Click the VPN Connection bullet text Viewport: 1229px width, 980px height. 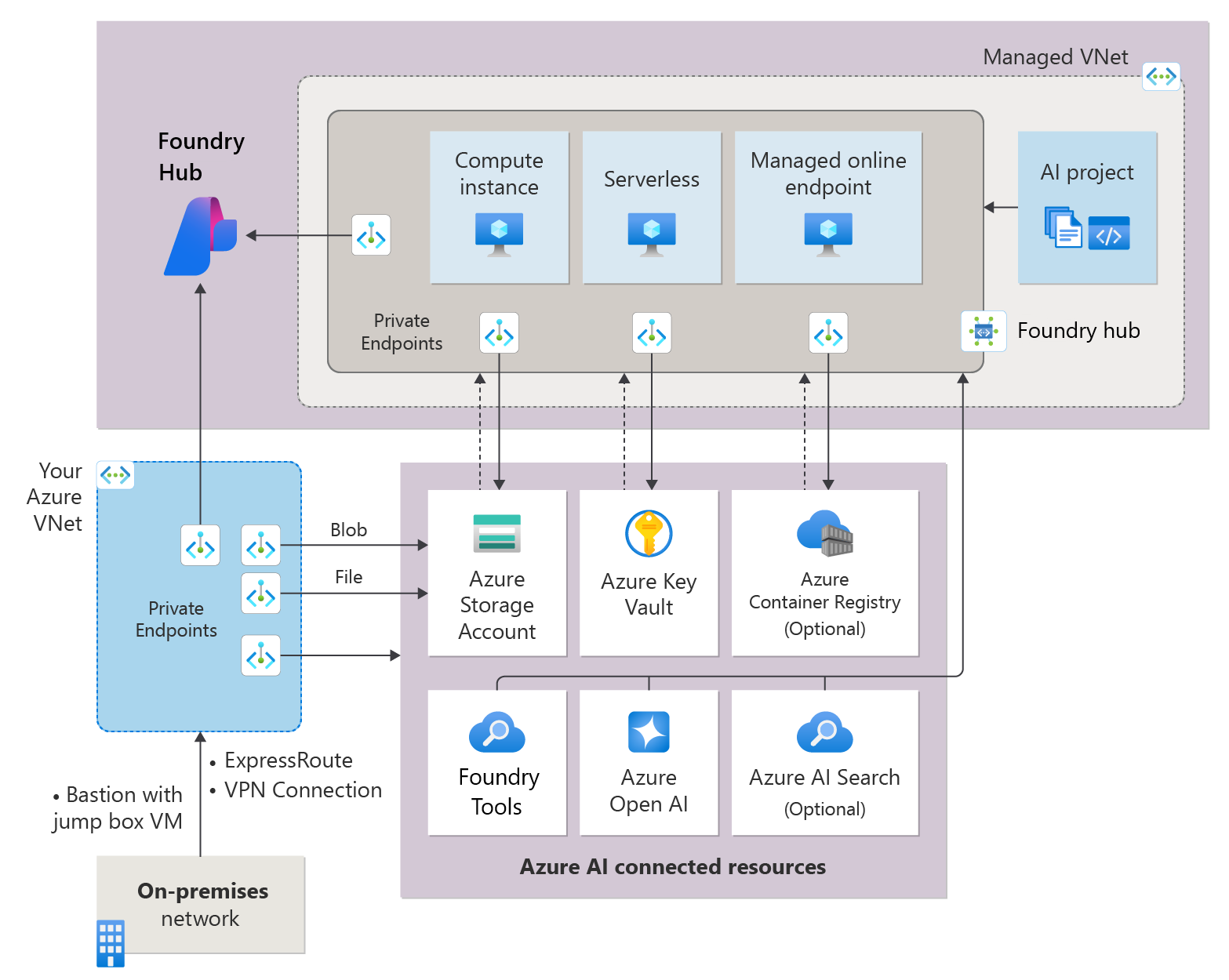point(303,790)
